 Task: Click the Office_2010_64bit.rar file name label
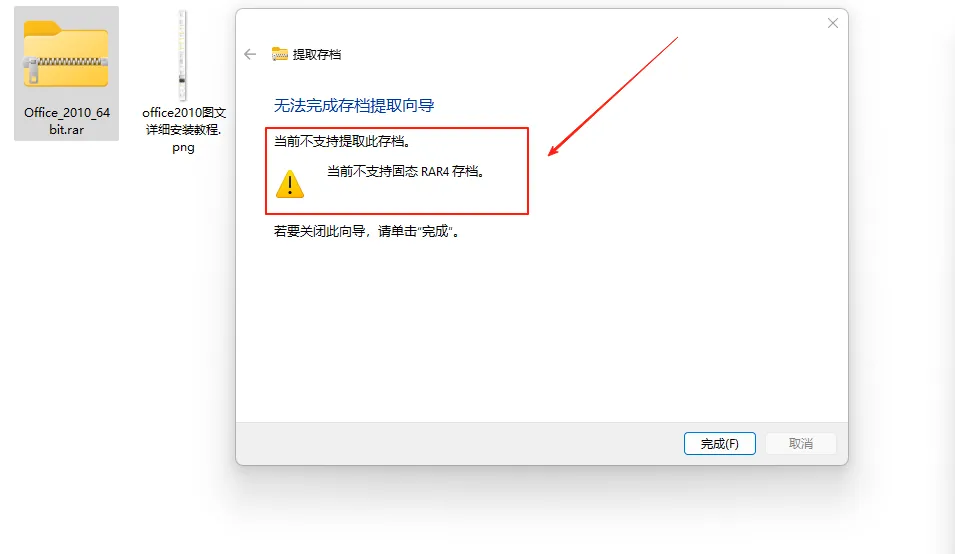66,121
